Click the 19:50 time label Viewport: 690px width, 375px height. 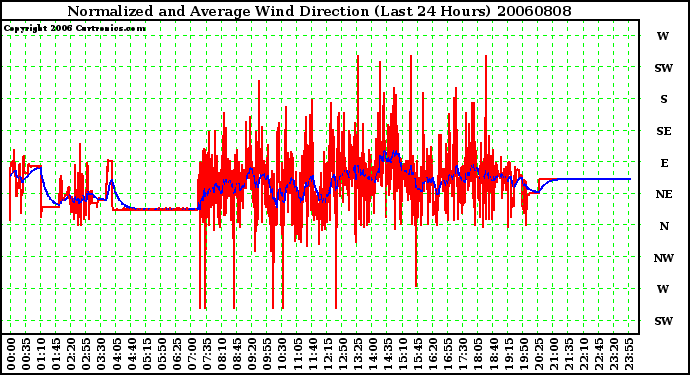pos(523,354)
